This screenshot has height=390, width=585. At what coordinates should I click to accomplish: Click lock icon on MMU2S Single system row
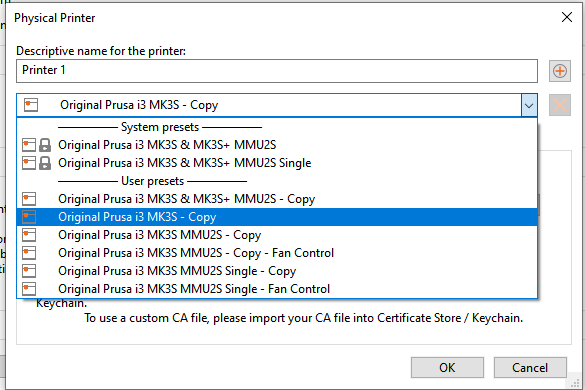45,163
